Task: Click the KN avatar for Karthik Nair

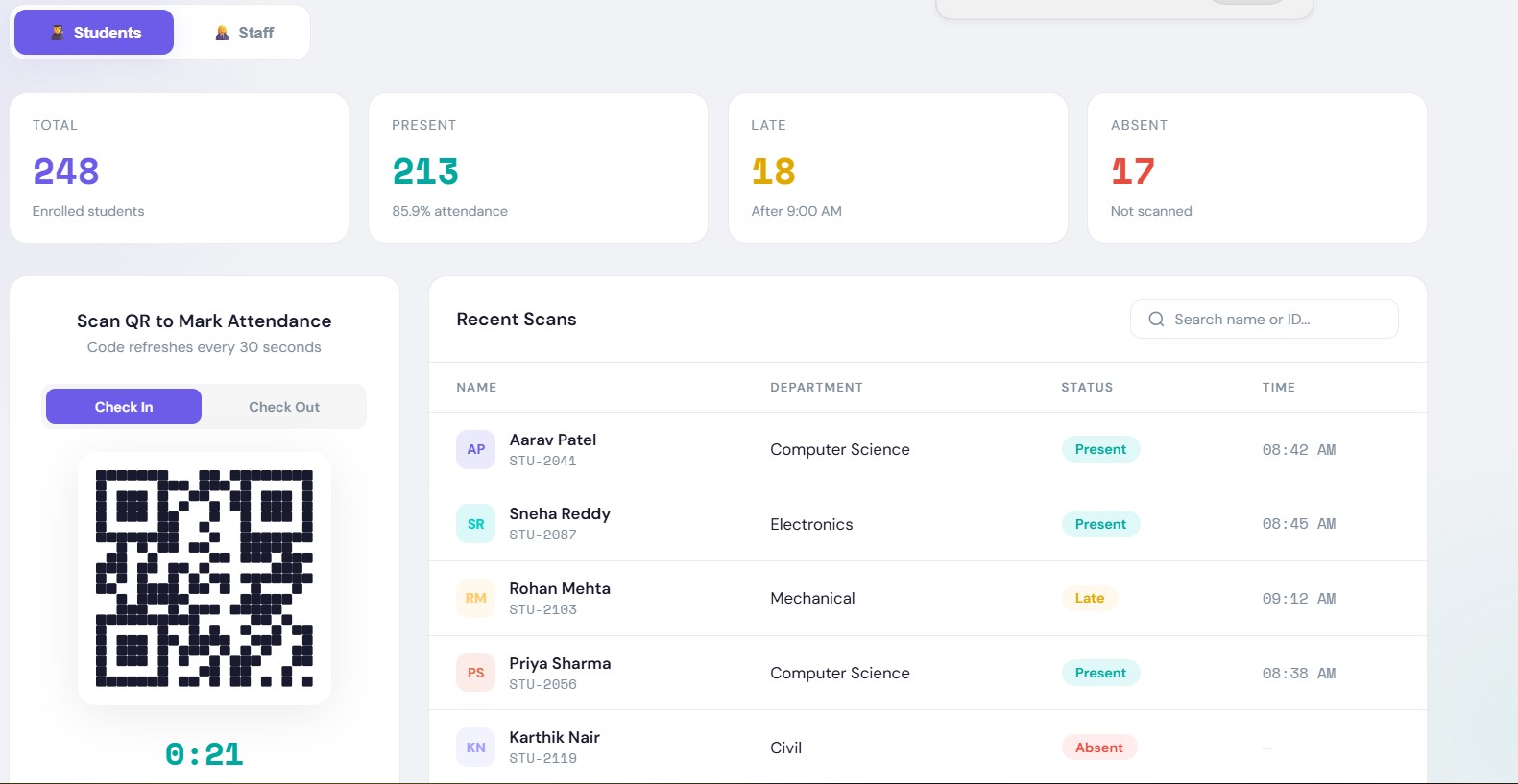Action: point(475,748)
